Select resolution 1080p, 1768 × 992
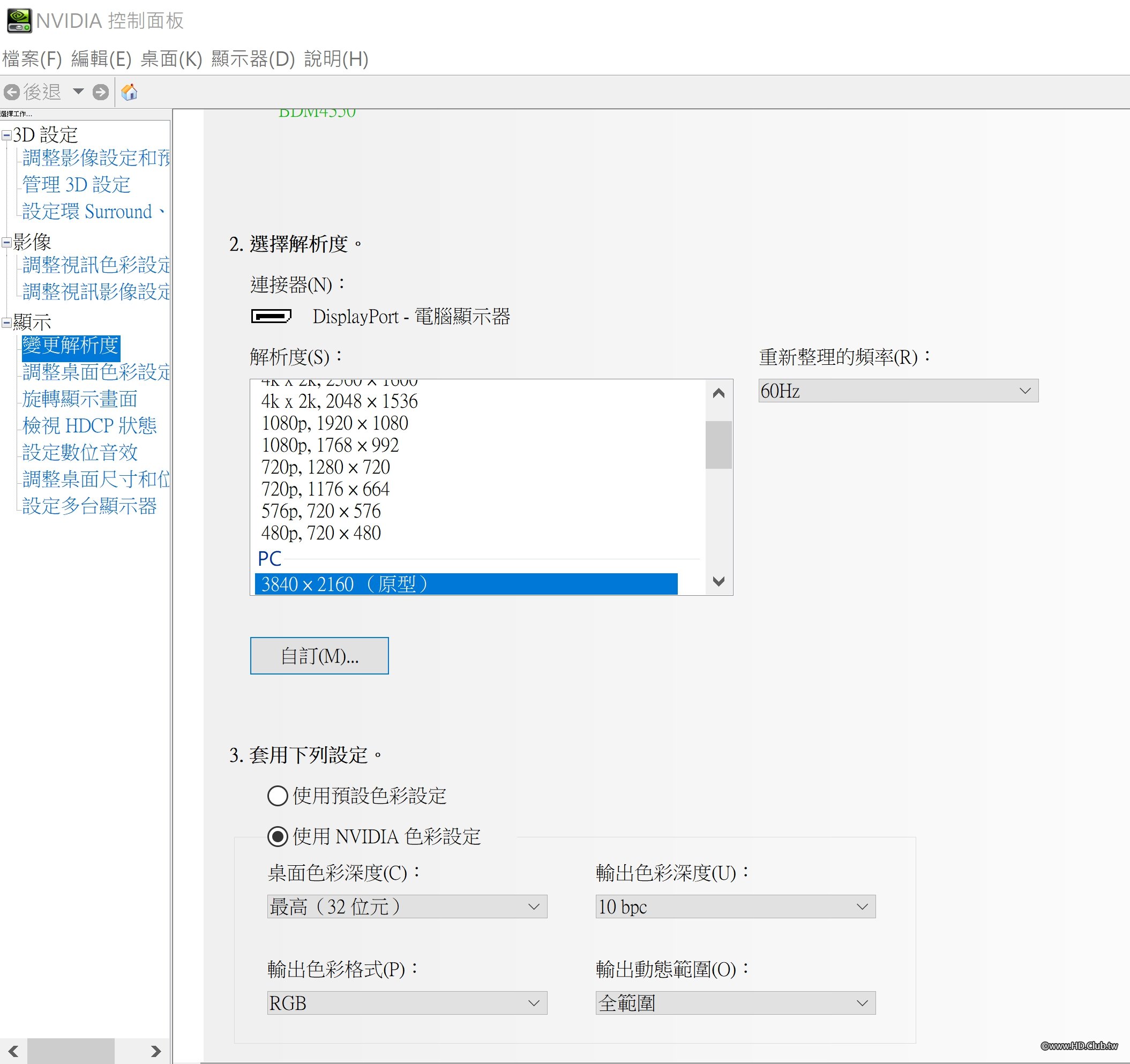Image resolution: width=1130 pixels, height=1064 pixels. click(x=330, y=445)
